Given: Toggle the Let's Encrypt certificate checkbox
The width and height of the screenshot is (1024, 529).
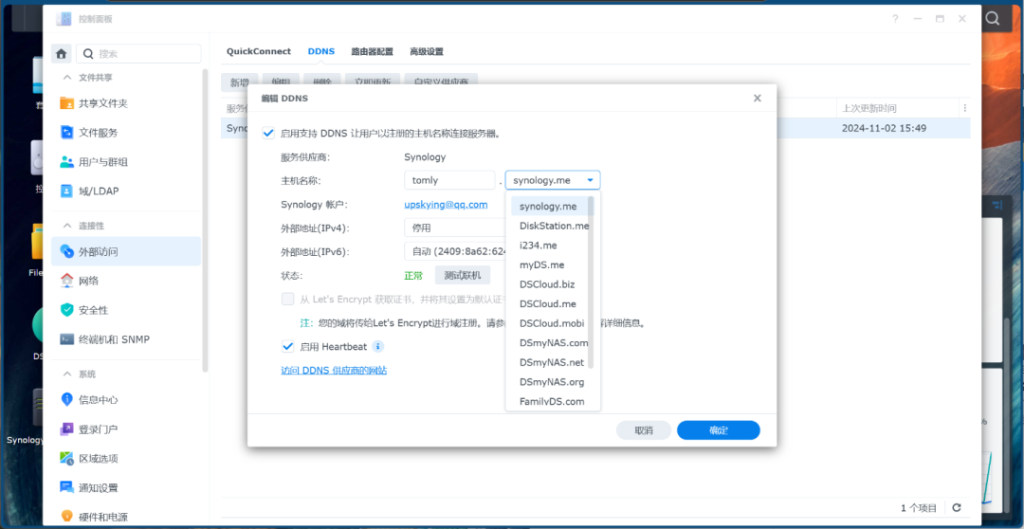Looking at the screenshot, I should point(287,299).
